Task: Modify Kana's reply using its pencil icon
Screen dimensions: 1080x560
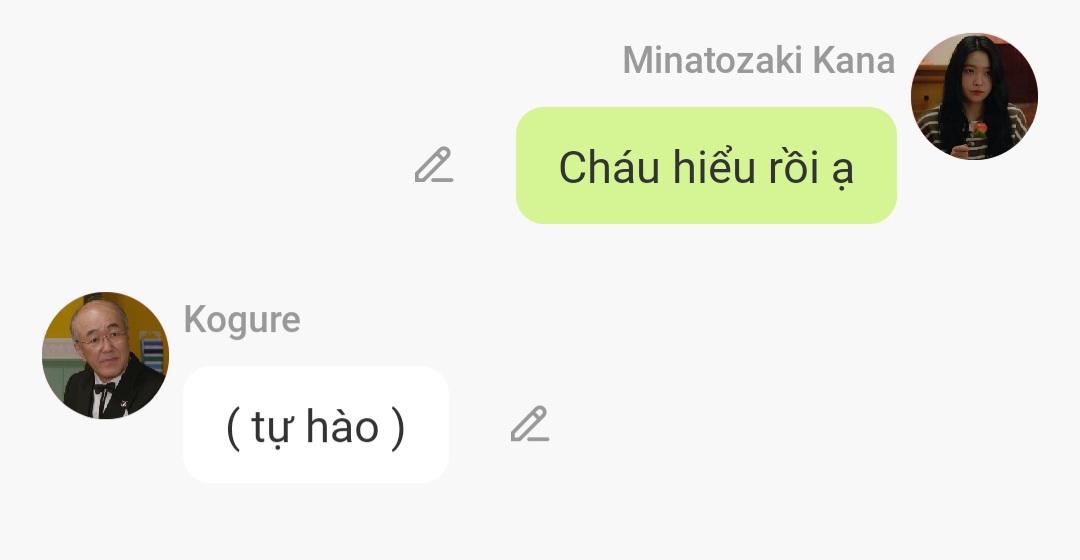Action: tap(434, 165)
